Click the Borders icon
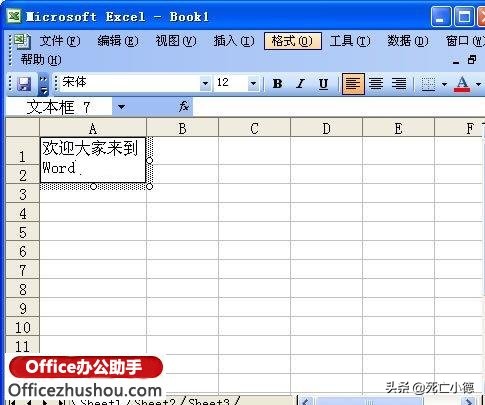This screenshot has height=405, width=485. click(x=428, y=84)
